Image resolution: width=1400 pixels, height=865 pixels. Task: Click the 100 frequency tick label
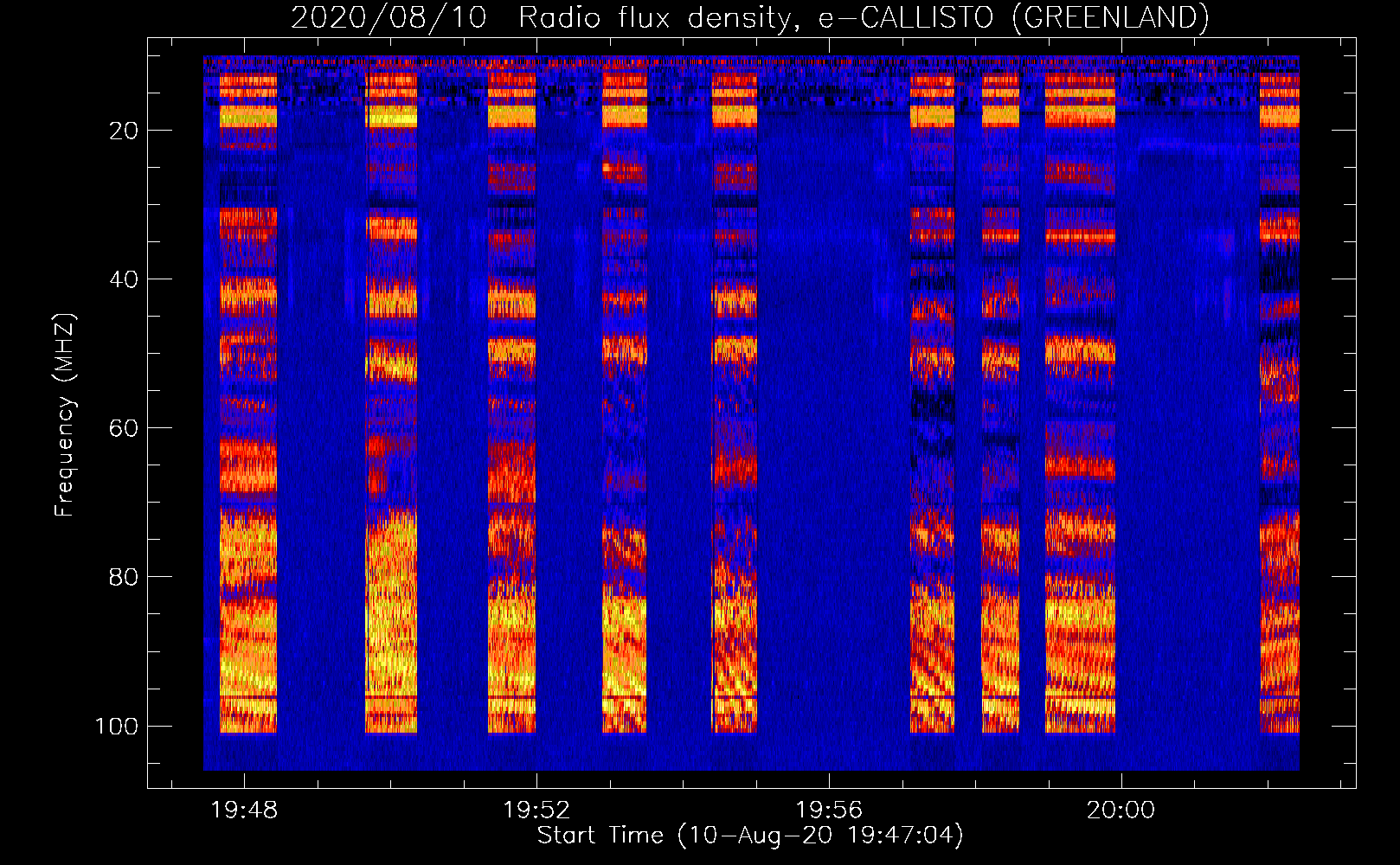click(x=117, y=726)
